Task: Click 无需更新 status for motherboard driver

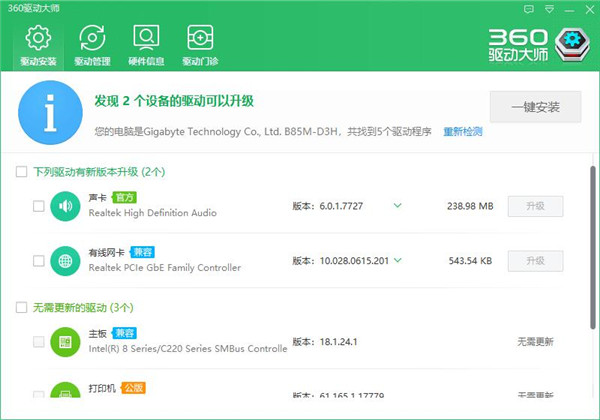Action: pos(535,342)
